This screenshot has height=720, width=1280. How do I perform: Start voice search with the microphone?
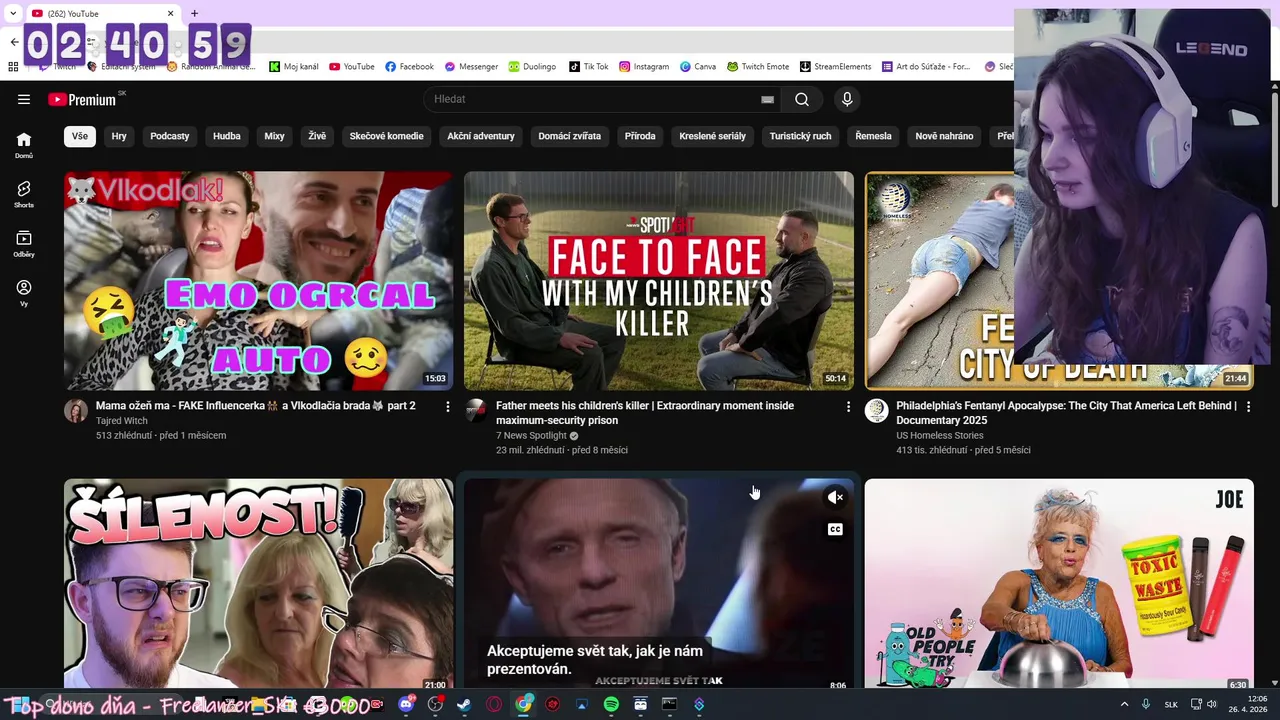point(847,99)
